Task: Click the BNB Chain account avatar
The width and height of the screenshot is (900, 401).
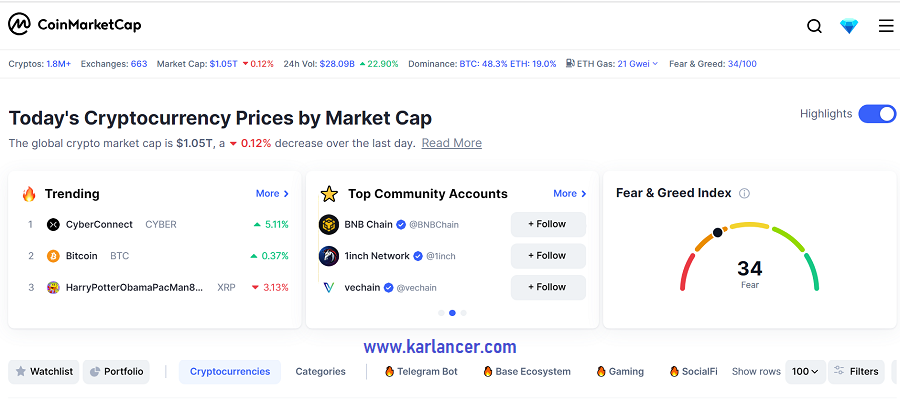Action: [329, 224]
